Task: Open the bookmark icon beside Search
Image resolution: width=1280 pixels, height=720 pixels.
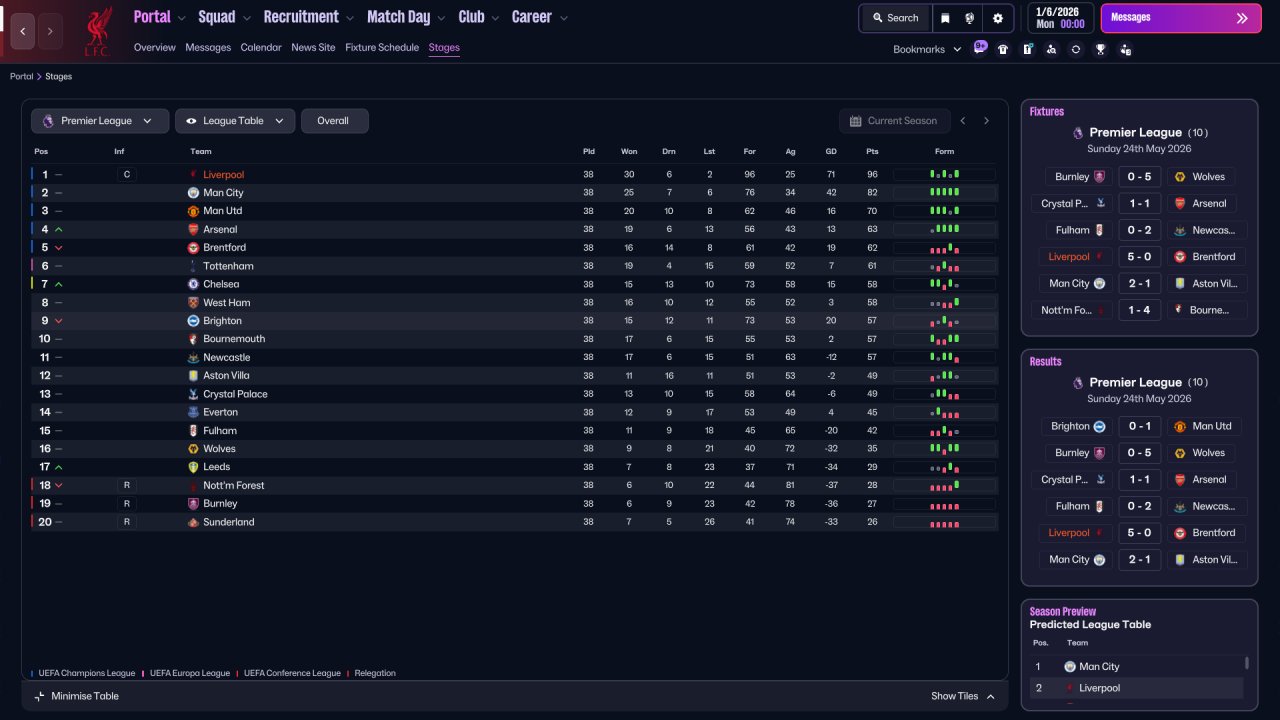Action: [x=945, y=18]
